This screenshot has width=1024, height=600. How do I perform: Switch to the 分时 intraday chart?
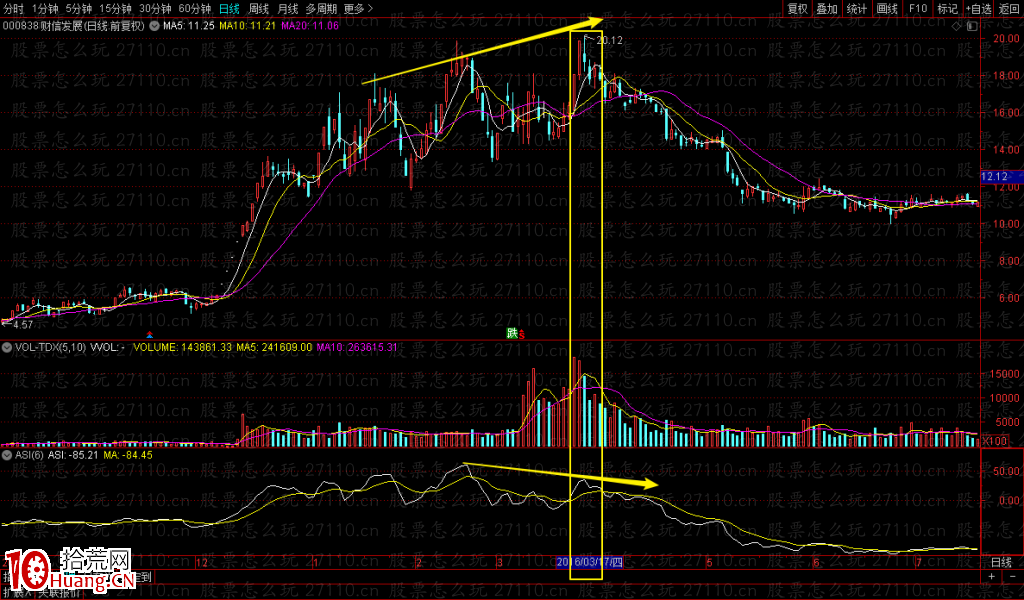pyautogui.click(x=13, y=8)
